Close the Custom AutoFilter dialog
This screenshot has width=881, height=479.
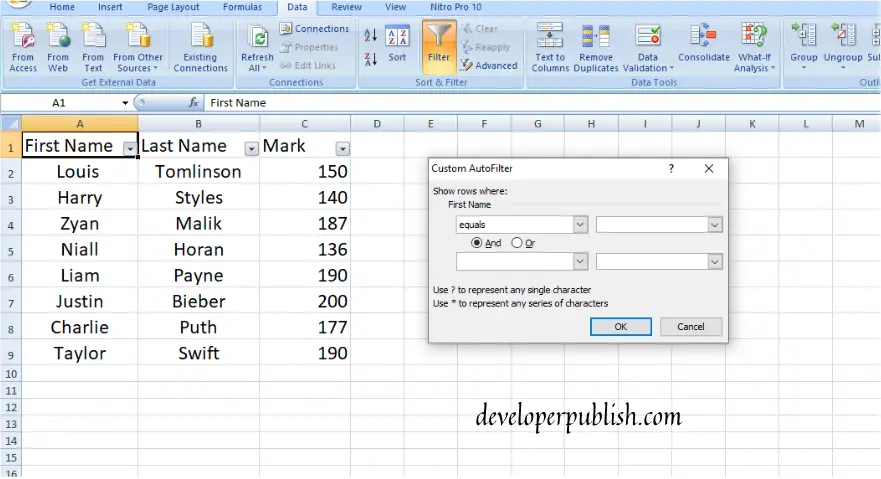[709, 168]
